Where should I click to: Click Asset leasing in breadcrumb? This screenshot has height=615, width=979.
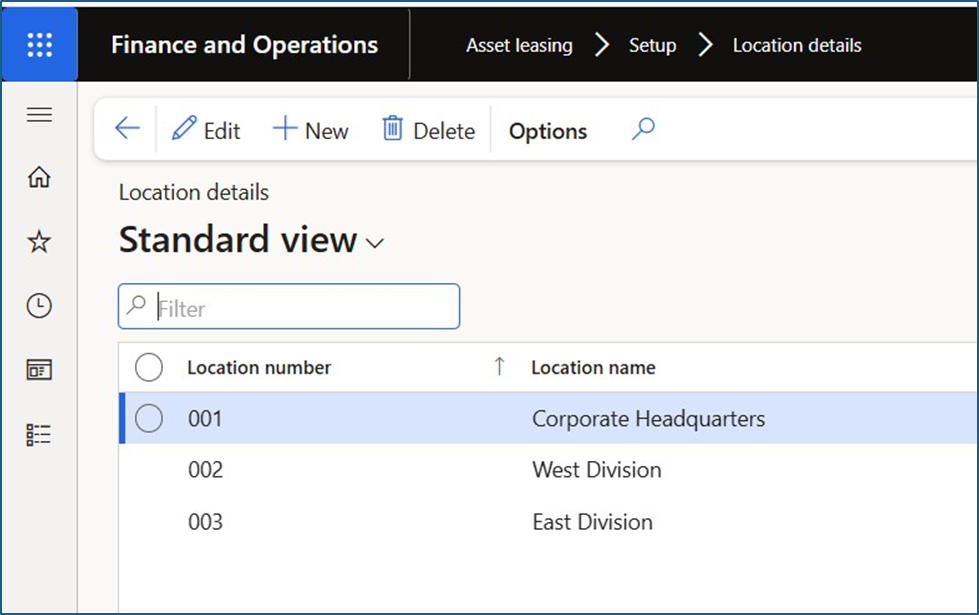(x=519, y=46)
